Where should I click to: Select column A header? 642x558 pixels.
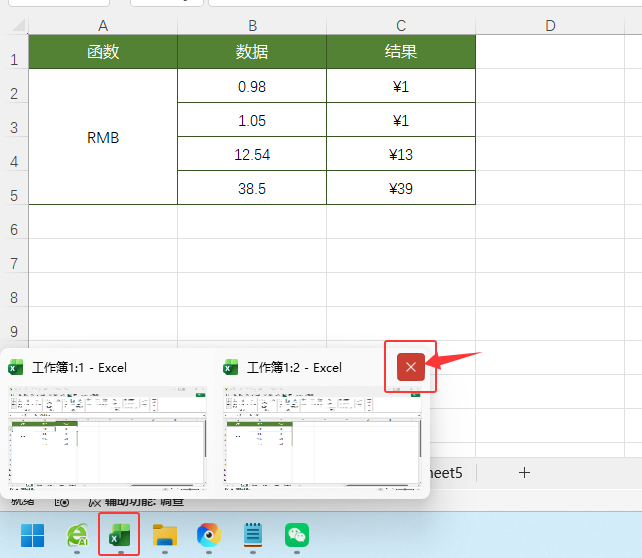(103, 26)
